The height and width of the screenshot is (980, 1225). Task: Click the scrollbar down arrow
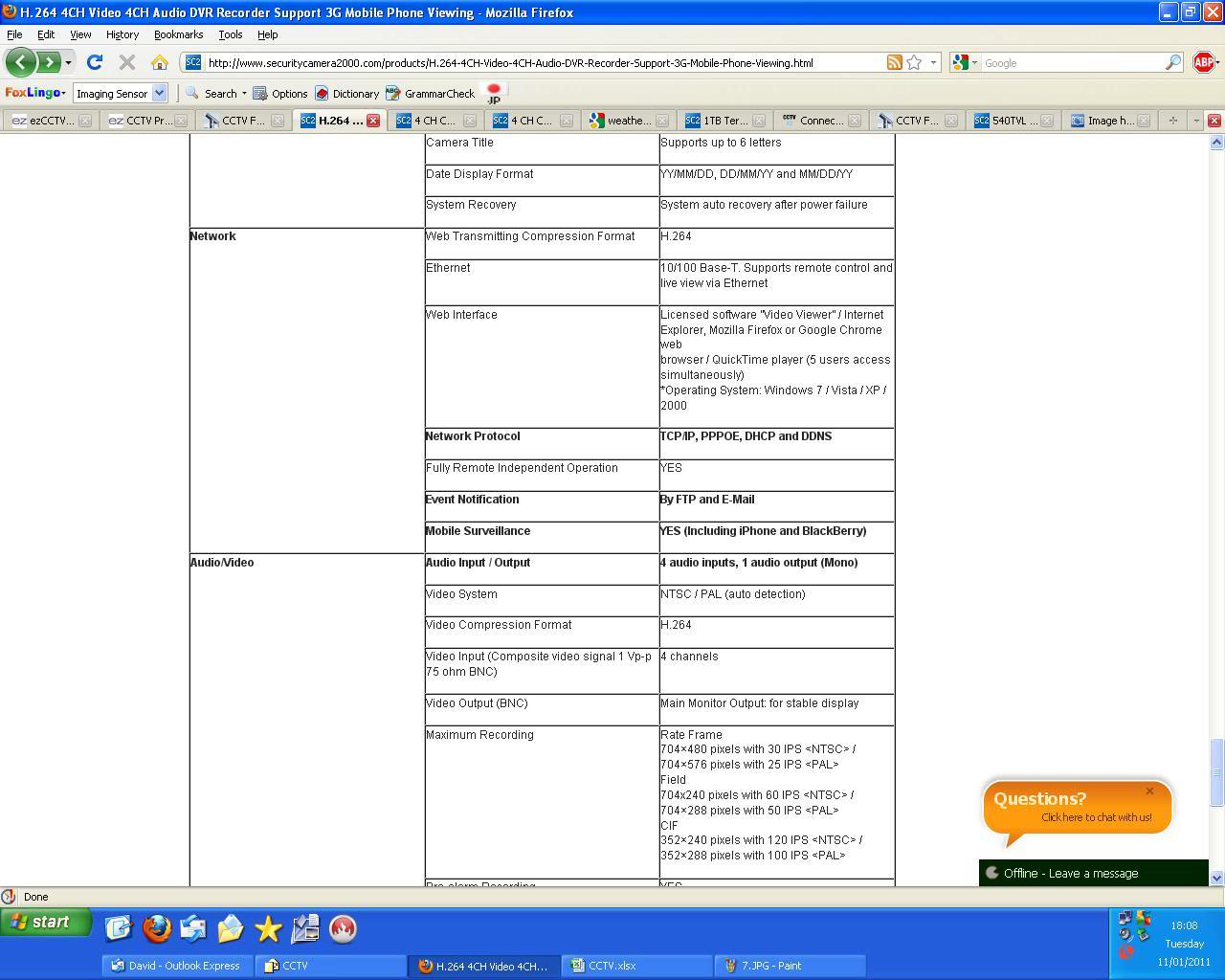pos(1216,878)
